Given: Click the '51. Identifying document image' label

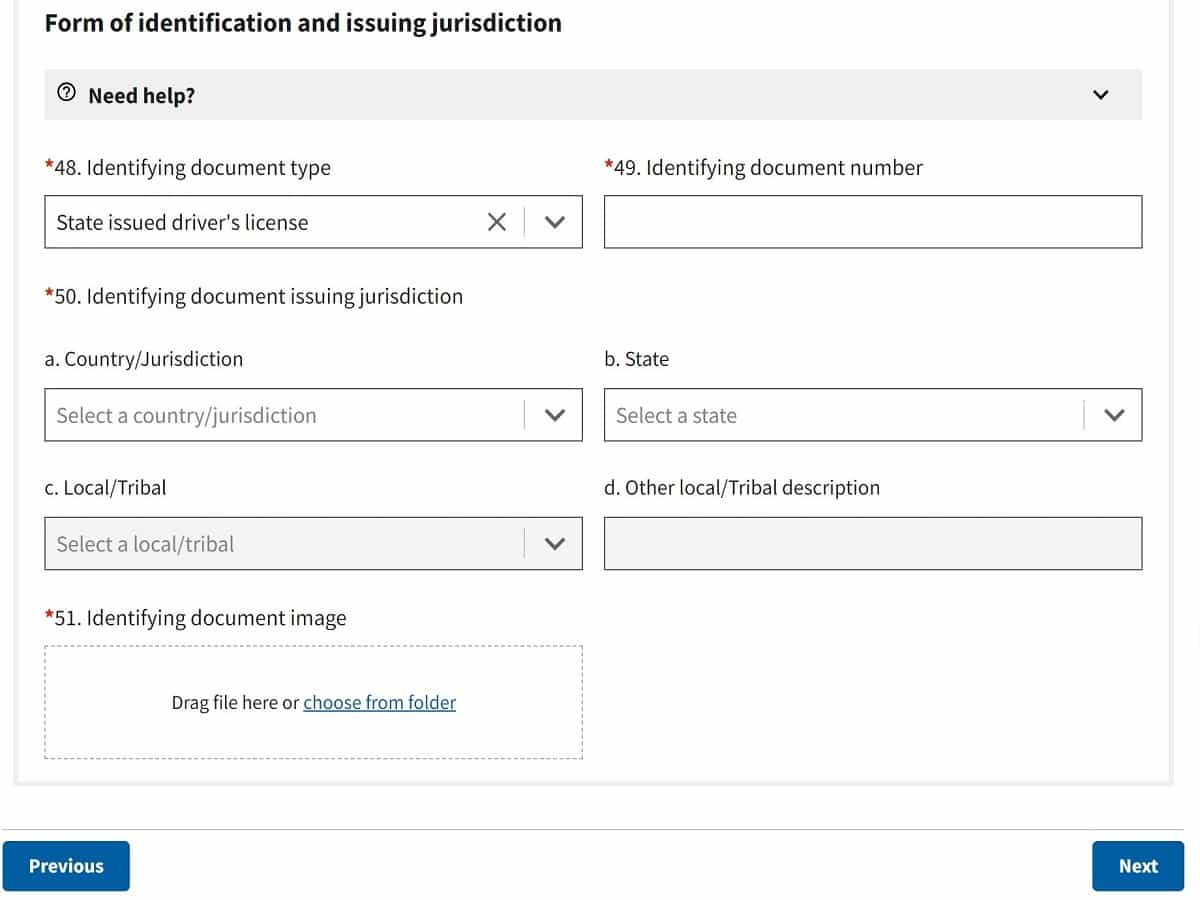Looking at the screenshot, I should point(200,618).
